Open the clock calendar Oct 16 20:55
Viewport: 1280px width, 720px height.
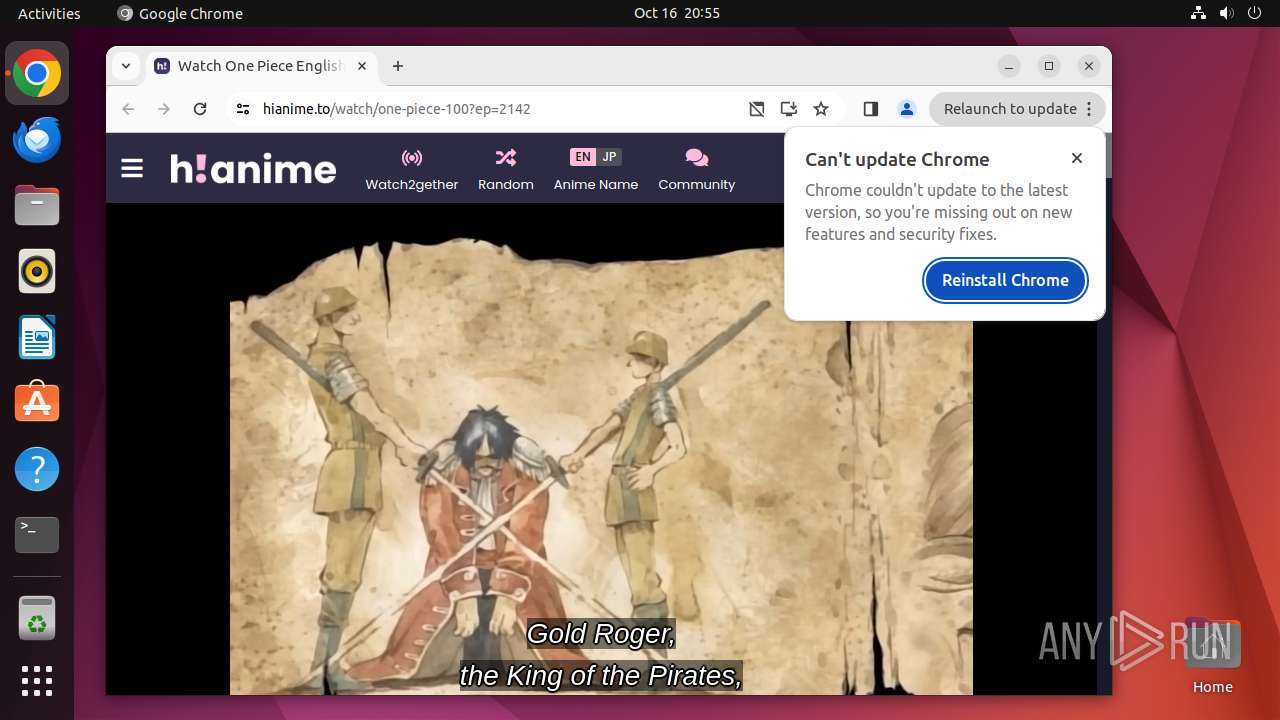point(677,13)
